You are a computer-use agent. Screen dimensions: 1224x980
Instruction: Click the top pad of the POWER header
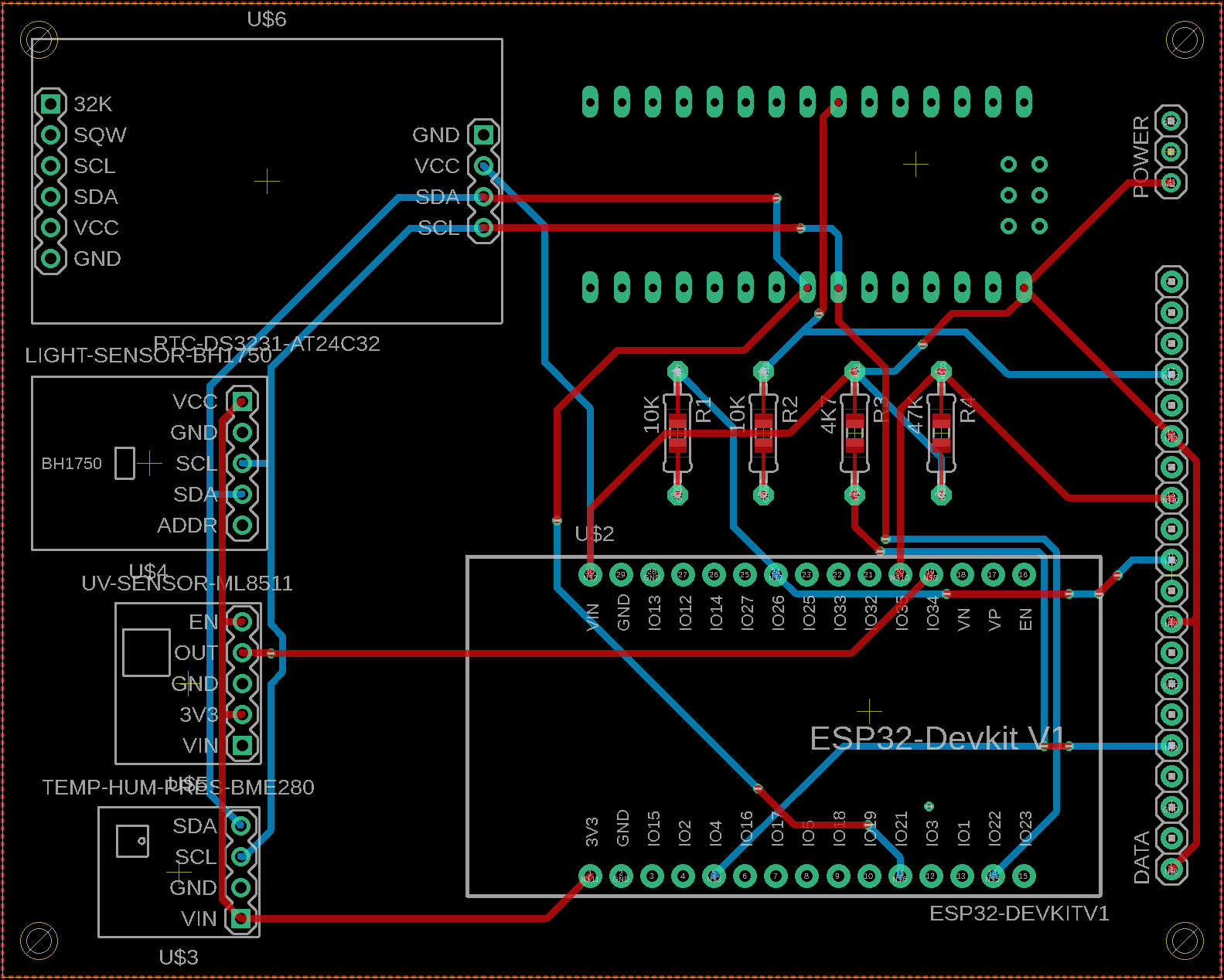point(1171,121)
